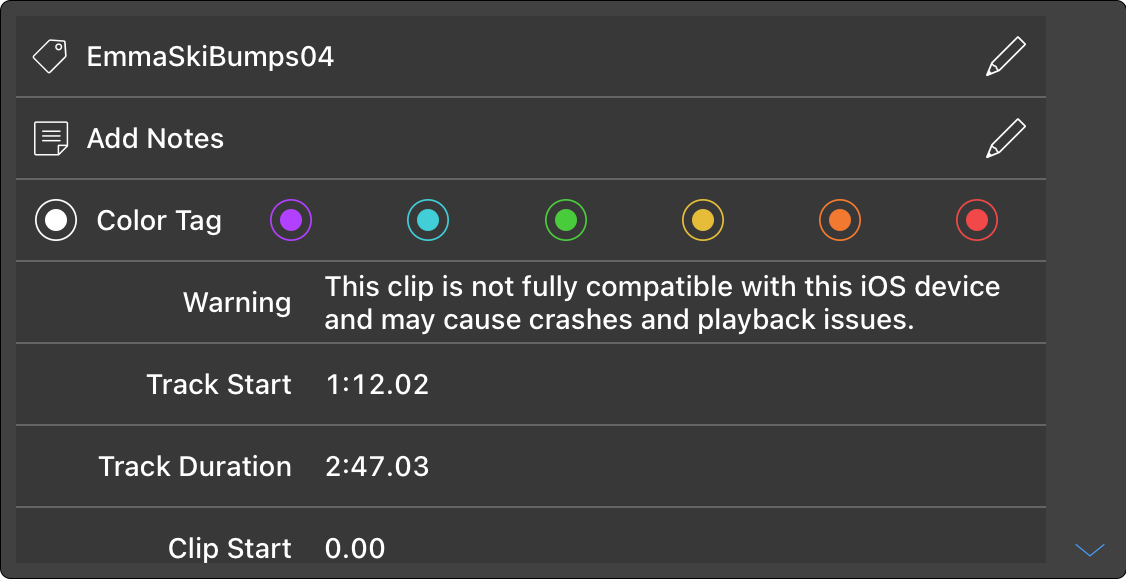Click the Warning row label

pyautogui.click(x=237, y=303)
